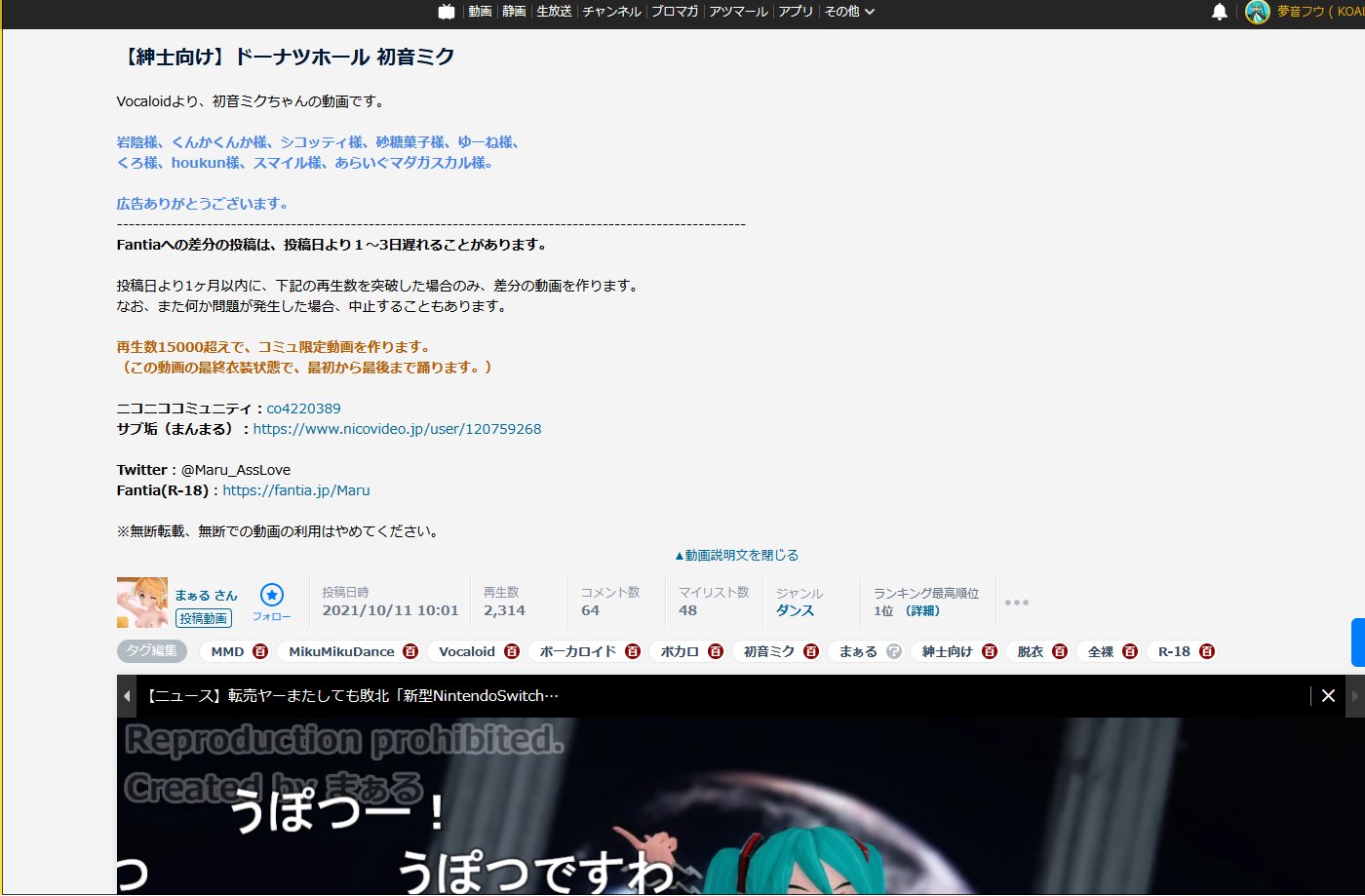Open uploader profile まぁる さん

206,595
